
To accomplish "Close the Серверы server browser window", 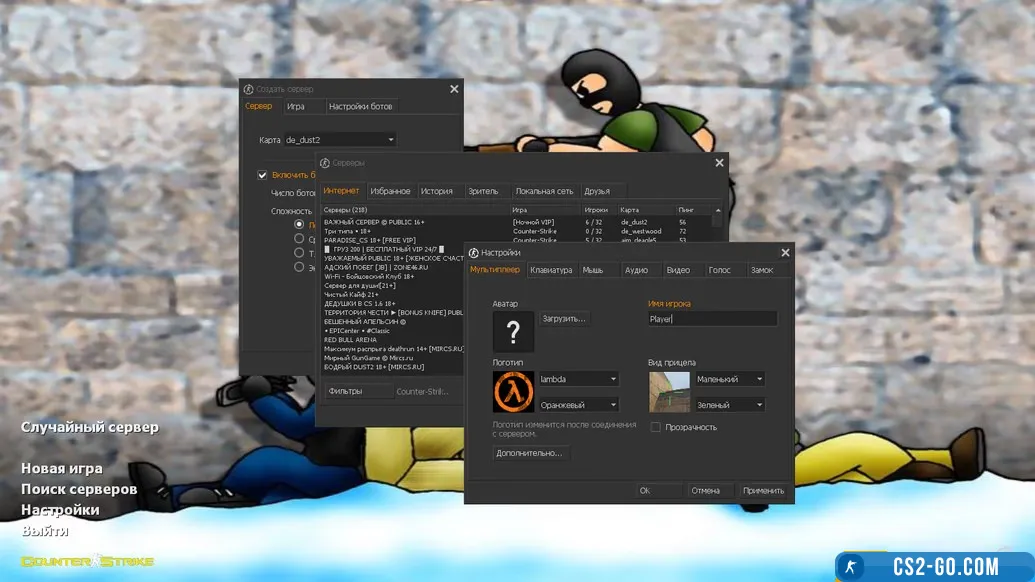I will pos(719,162).
